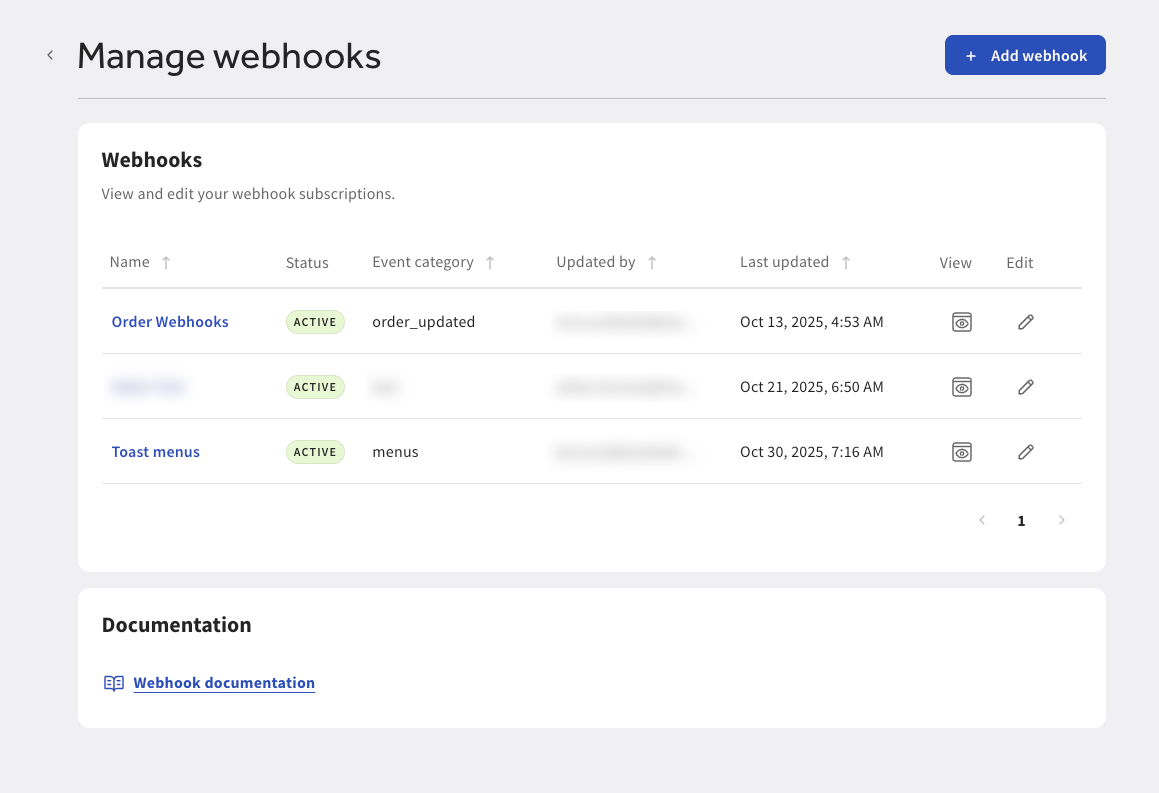1159x793 pixels.
Task: Sort the Last updated column
Action: [846, 262]
